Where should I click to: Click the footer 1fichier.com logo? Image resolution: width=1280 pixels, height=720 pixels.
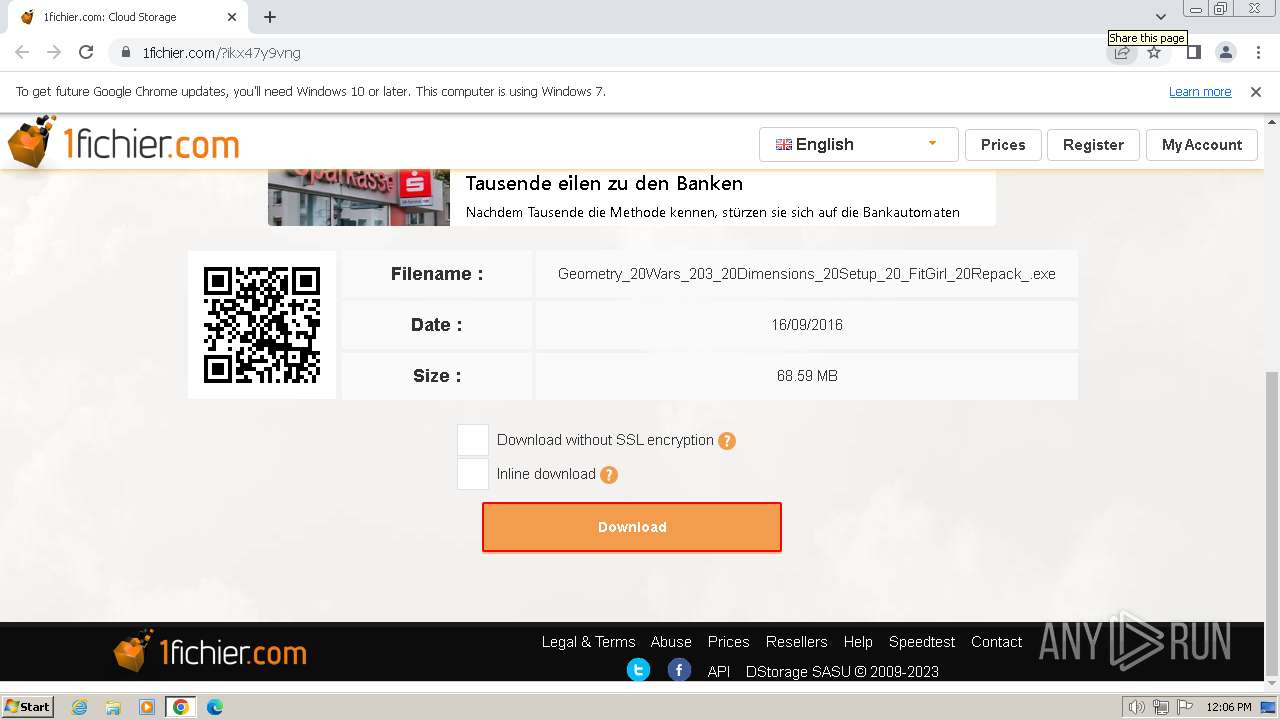coord(210,652)
